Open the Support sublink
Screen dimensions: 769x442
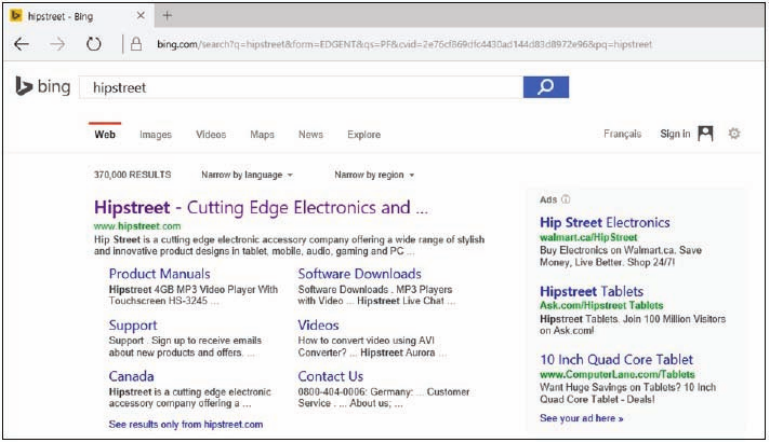(x=133, y=325)
